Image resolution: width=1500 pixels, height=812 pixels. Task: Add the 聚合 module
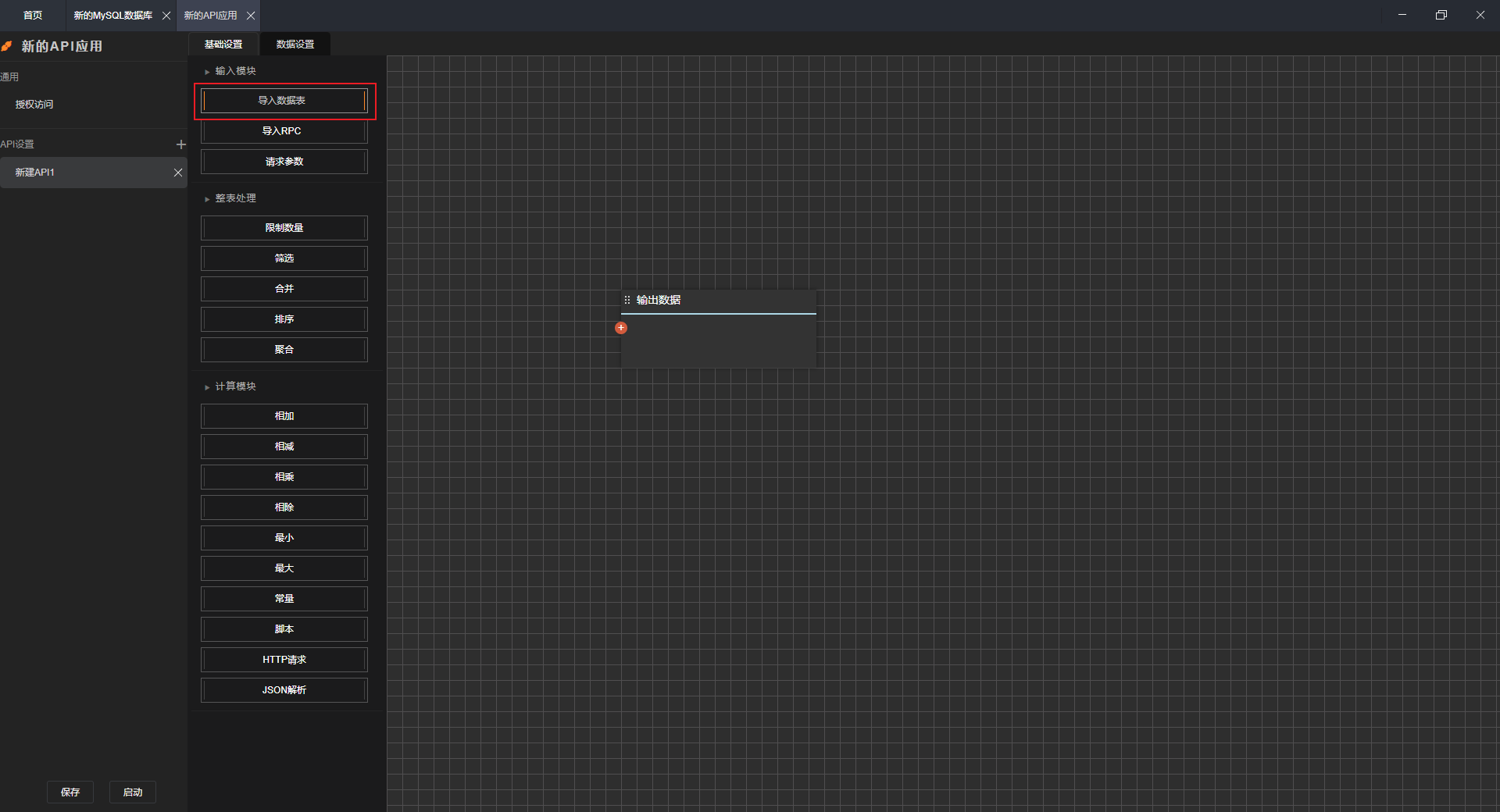284,350
